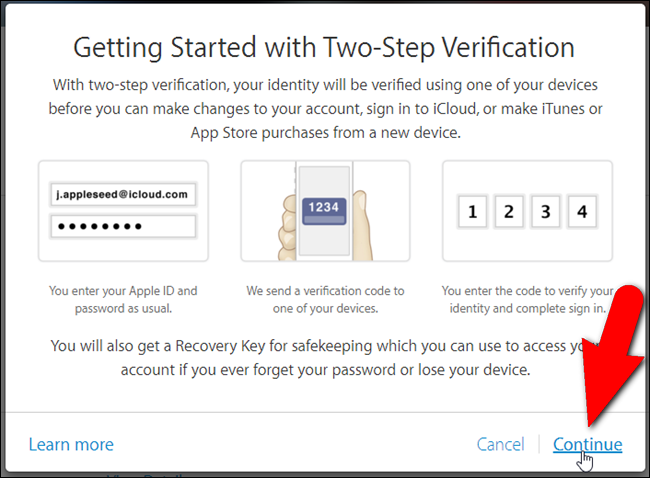The width and height of the screenshot is (650, 478).
Task: Select the dotted password field illustration
Action: 123,225
